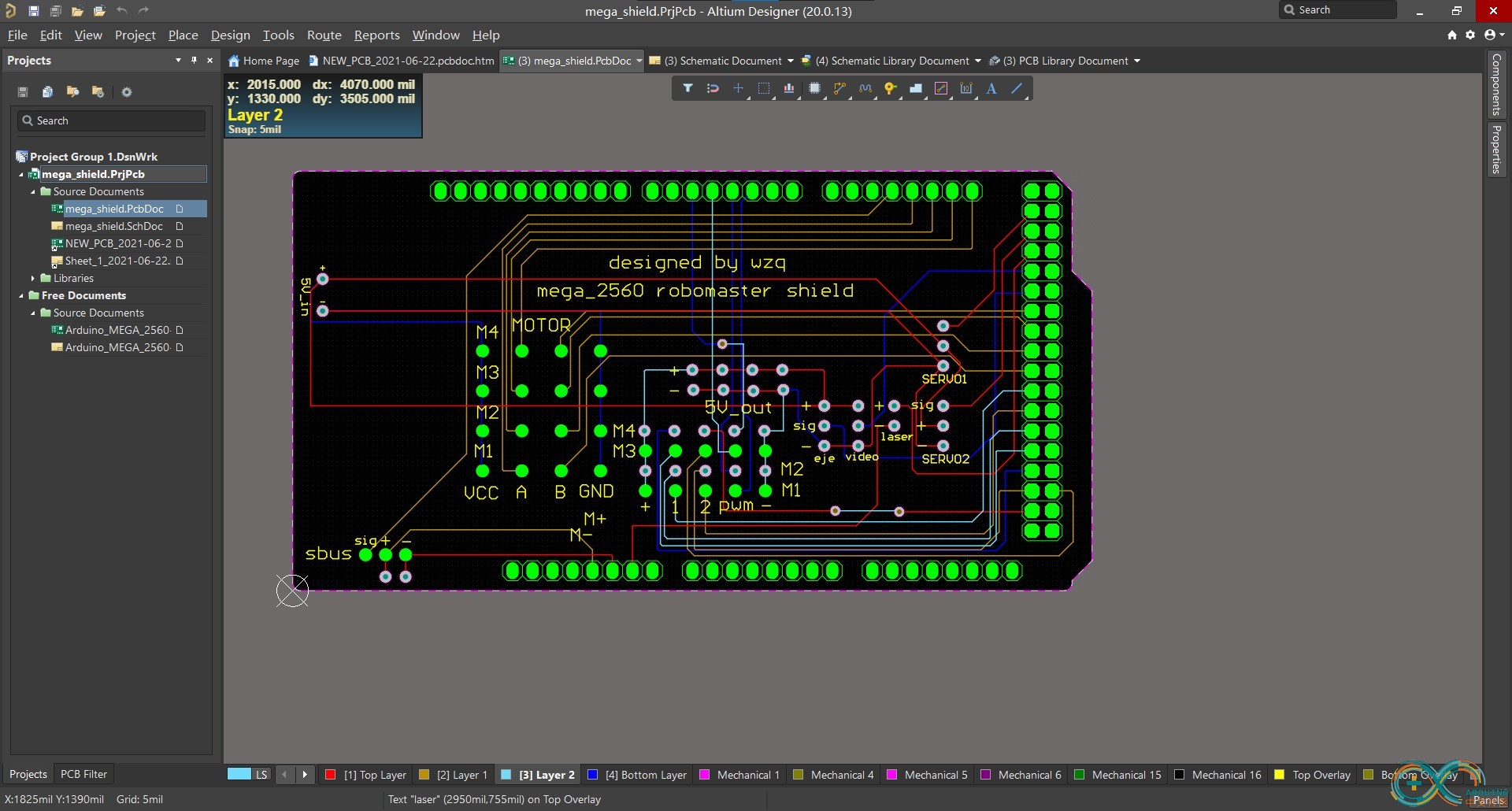Open the Panels button at bottom right

(x=1488, y=800)
